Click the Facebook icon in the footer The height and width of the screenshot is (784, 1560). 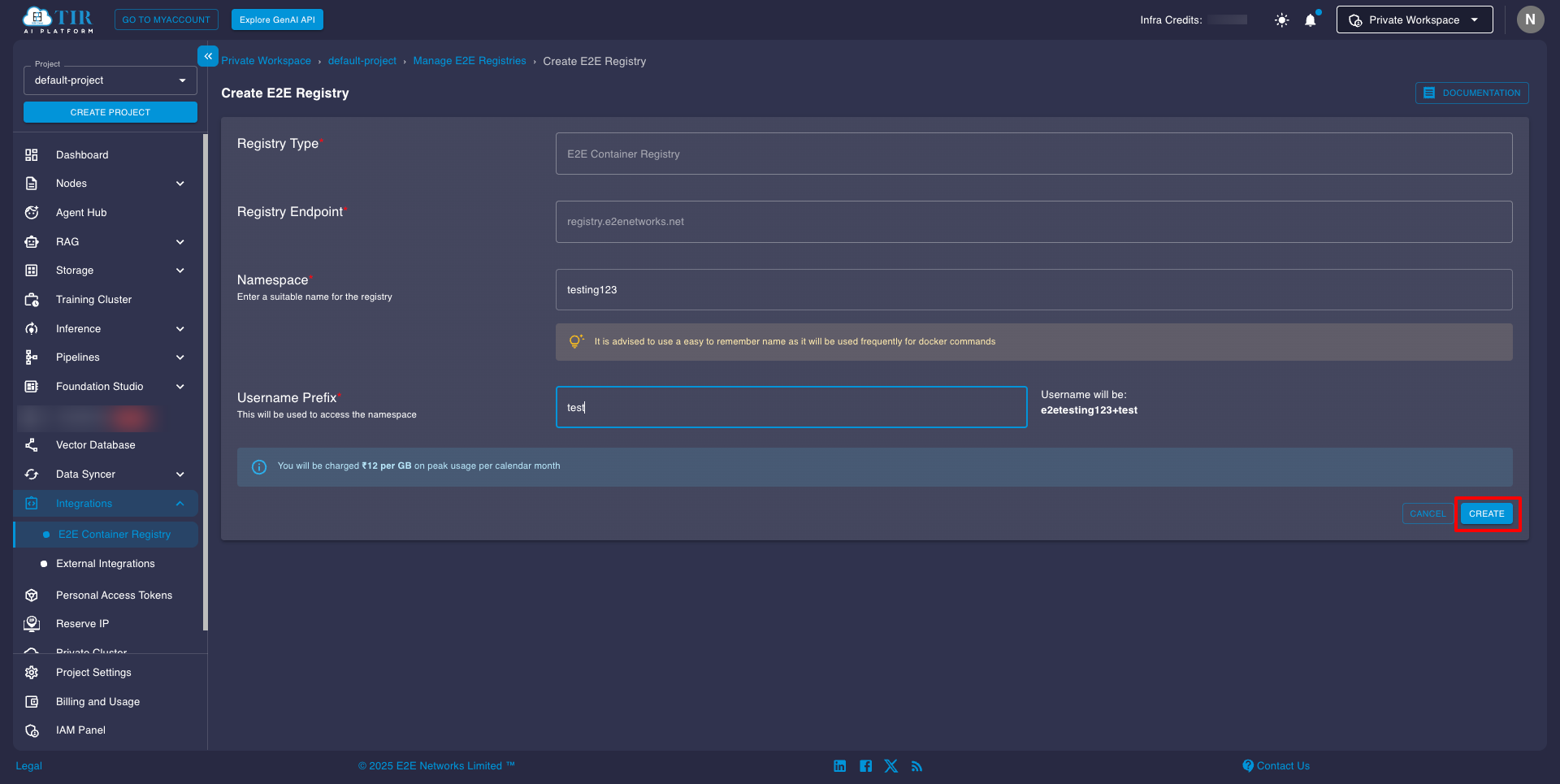click(865, 766)
